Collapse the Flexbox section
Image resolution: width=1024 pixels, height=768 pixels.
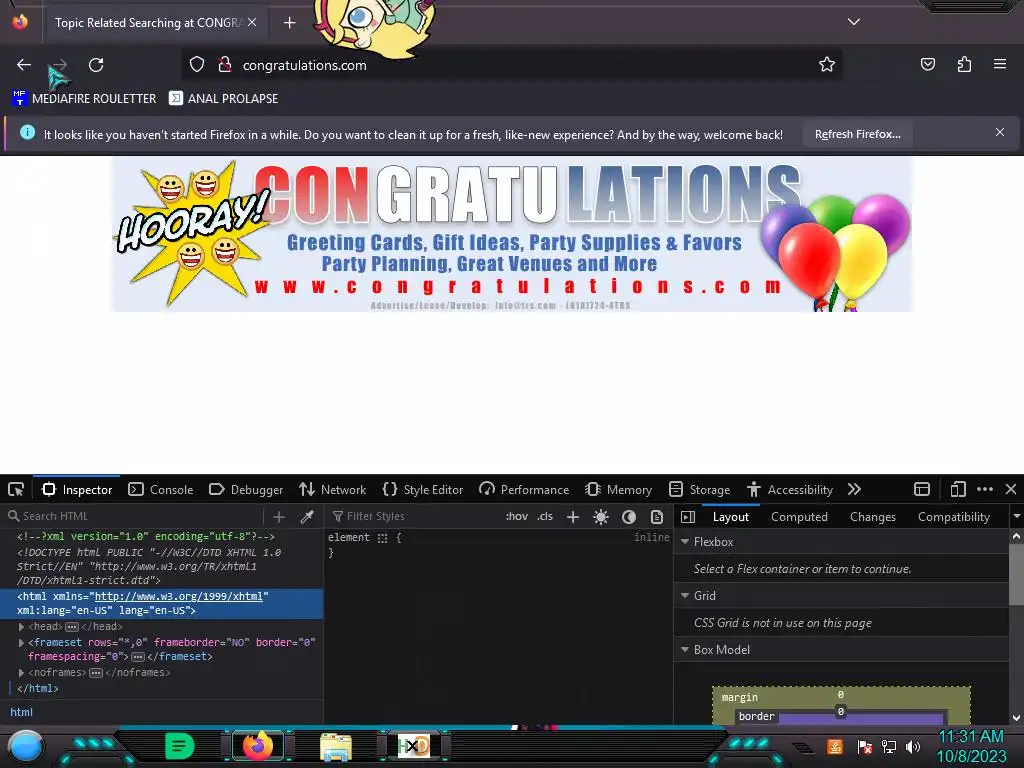point(685,542)
